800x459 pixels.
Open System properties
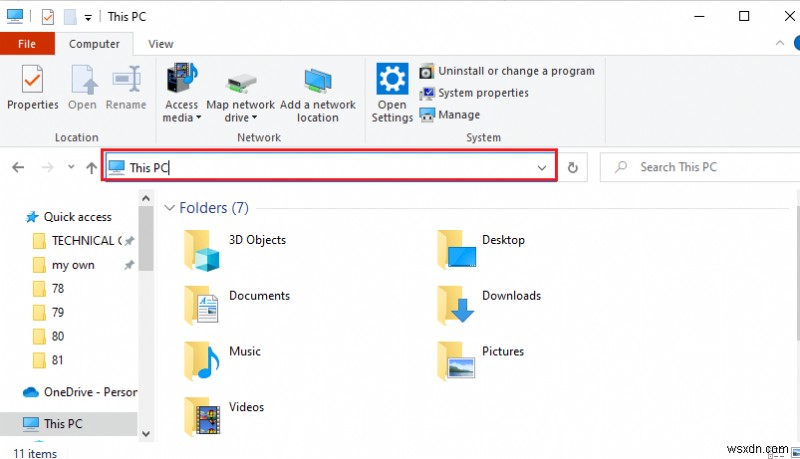(473, 93)
